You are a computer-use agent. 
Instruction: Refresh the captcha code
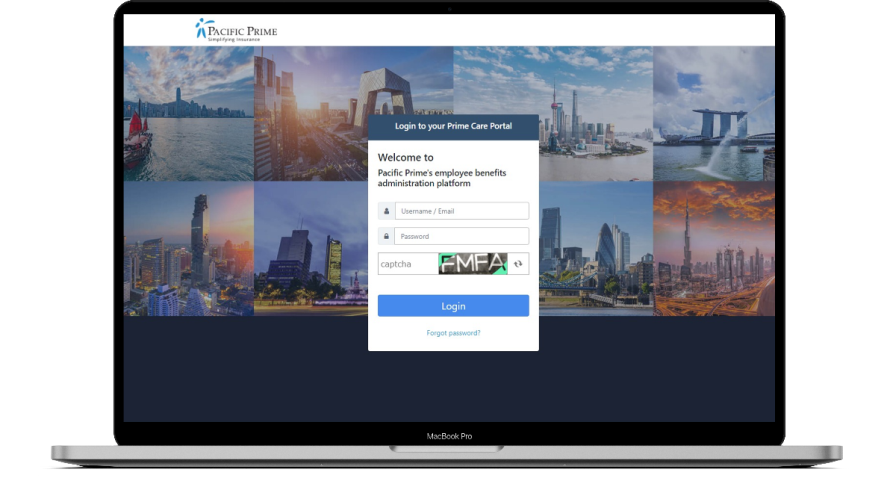(518, 264)
